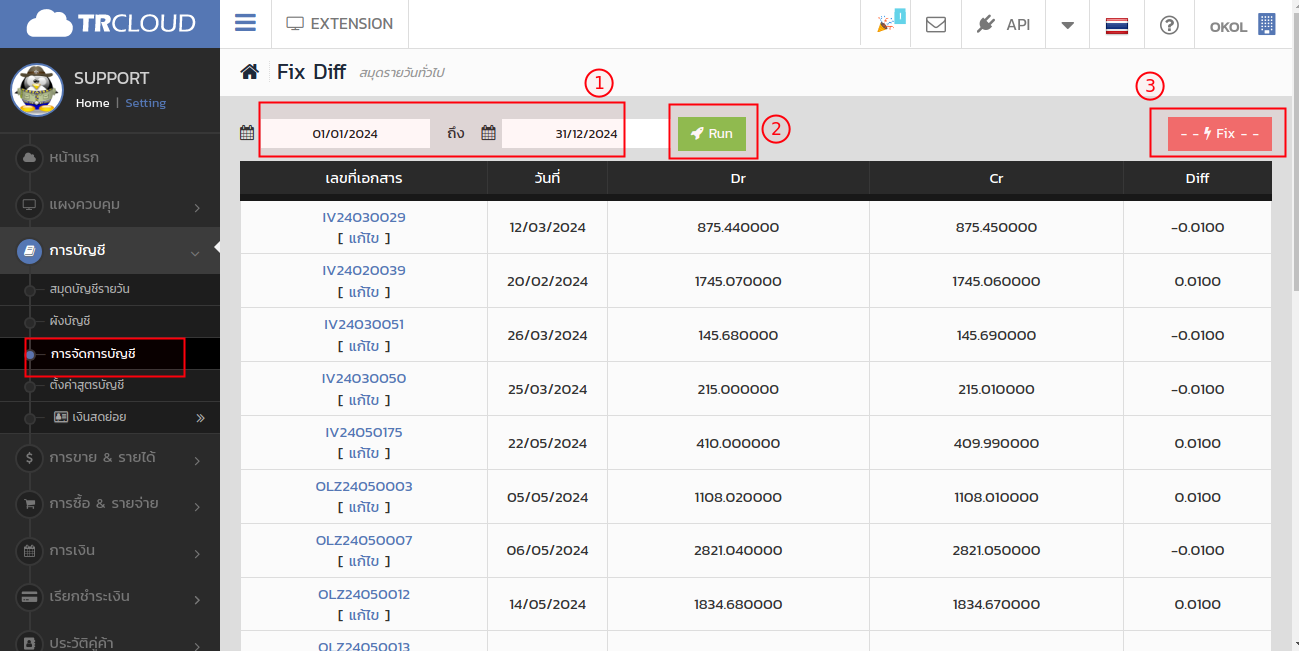Select date cell 22/05/2024
This screenshot has width=1299, height=651.
[547, 443]
